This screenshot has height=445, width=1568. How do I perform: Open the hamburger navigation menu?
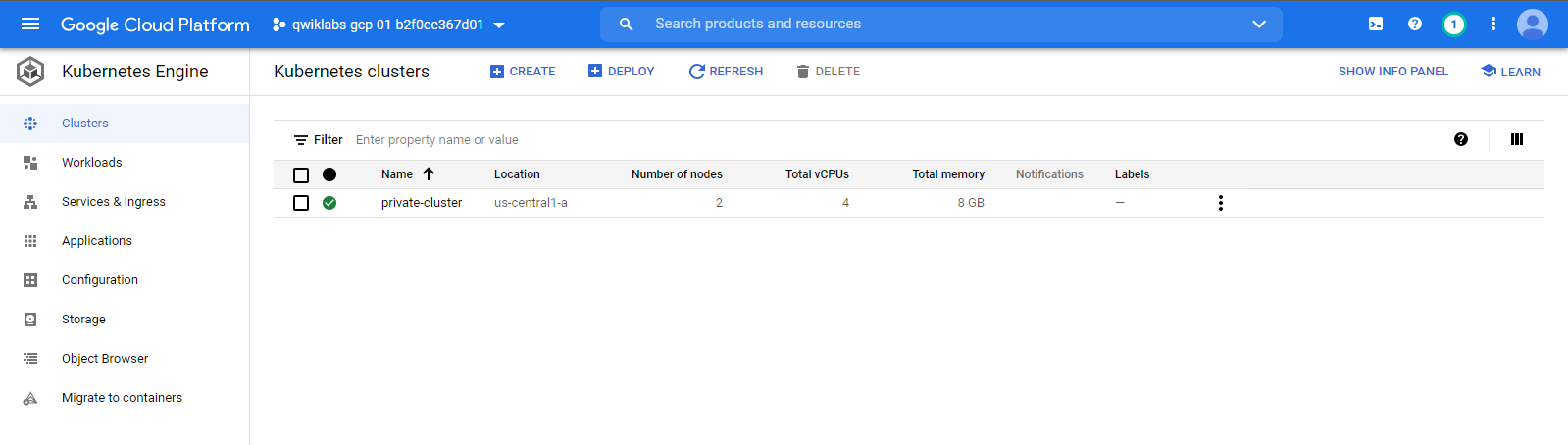coord(30,24)
